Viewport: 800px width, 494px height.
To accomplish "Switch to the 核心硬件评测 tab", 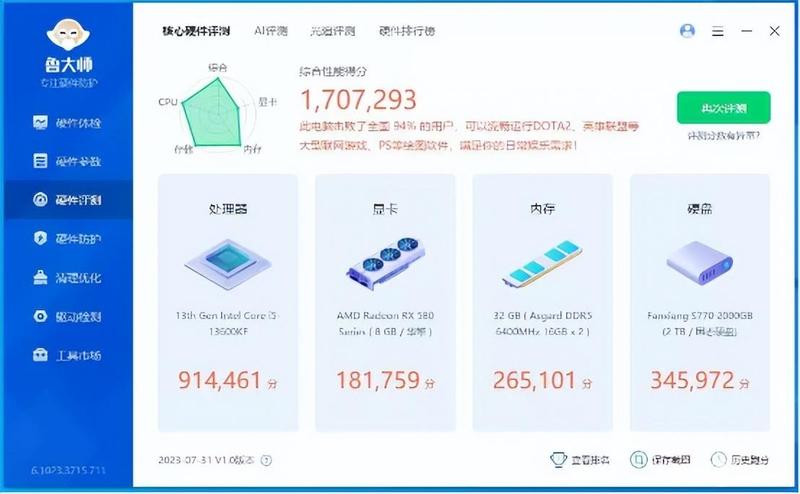I will 196,31.
